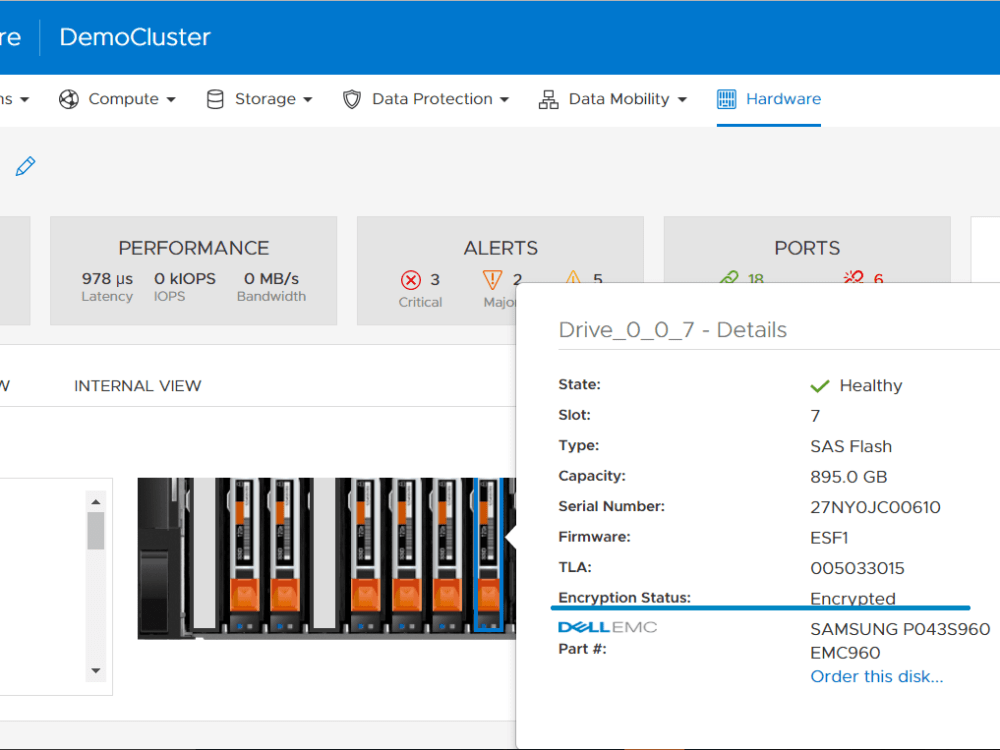The width and height of the screenshot is (1000, 750).
Task: Click the unlinked ports count 6
Action: pyautogui.click(x=878, y=278)
